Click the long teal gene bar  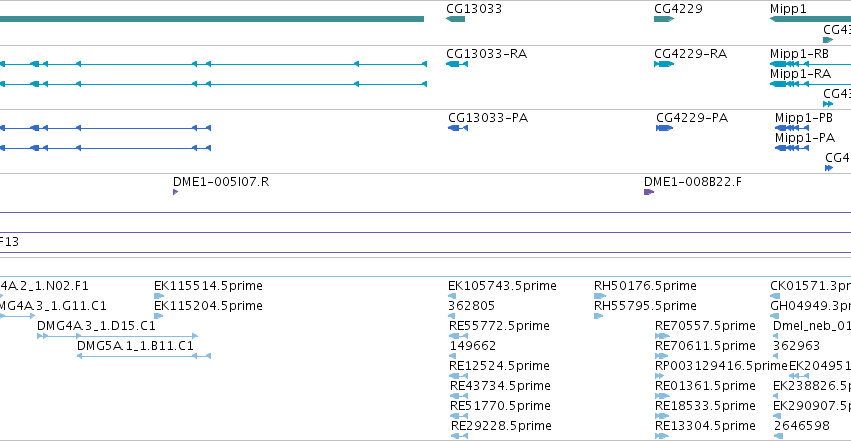[212, 19]
